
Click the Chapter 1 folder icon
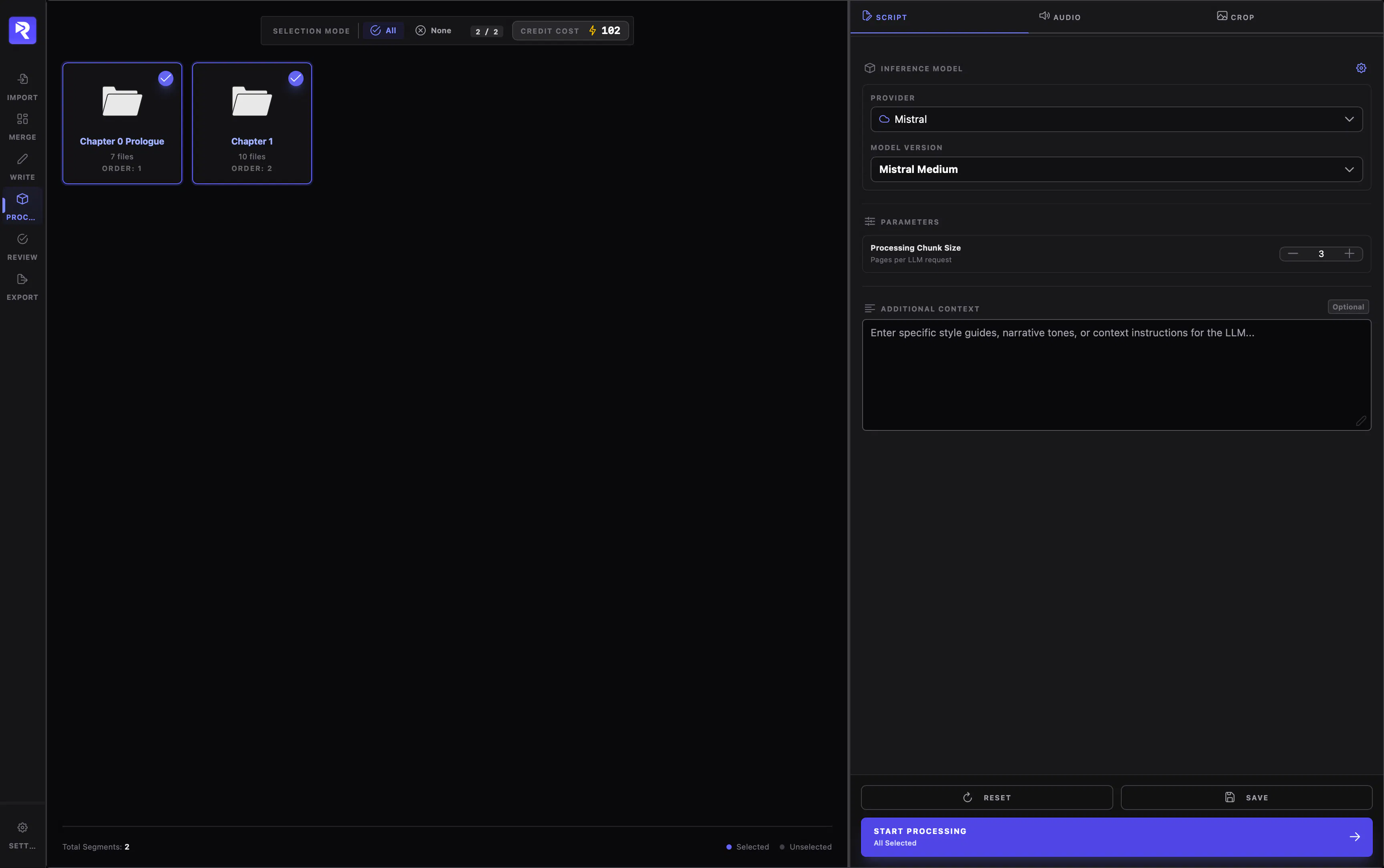tap(252, 101)
